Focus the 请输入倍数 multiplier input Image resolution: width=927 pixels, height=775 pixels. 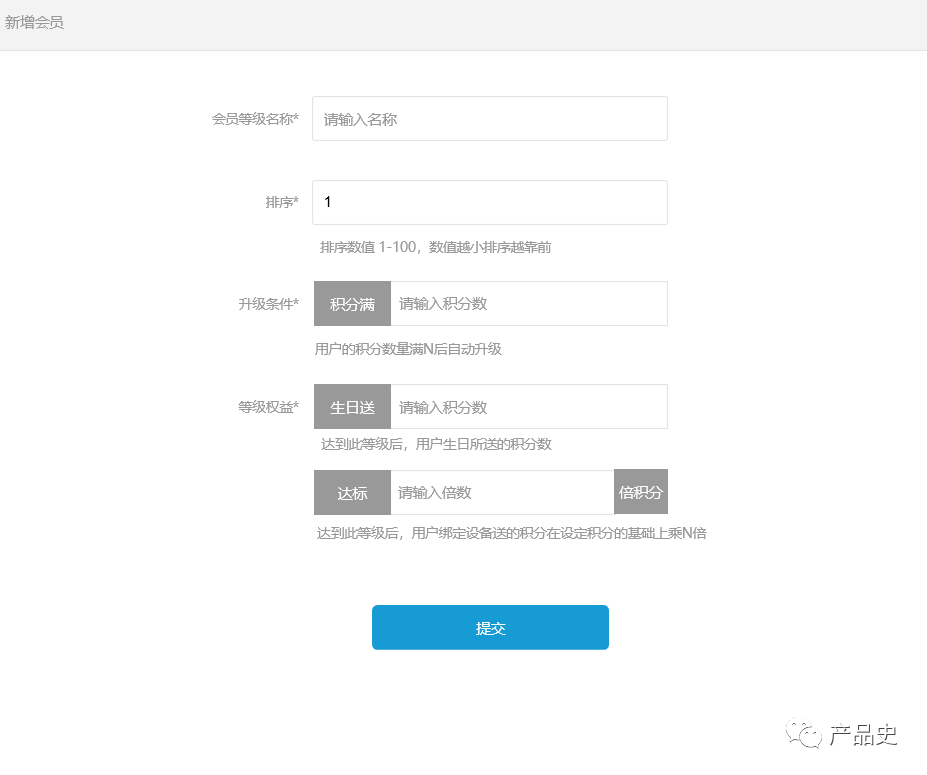pyautogui.click(x=502, y=493)
